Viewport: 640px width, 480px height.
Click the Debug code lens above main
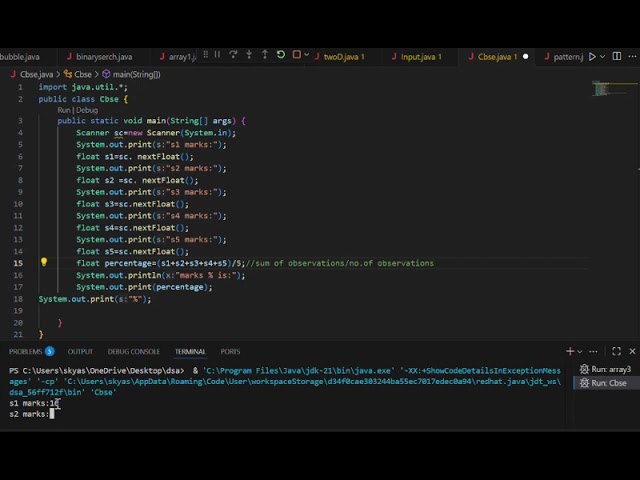point(87,110)
